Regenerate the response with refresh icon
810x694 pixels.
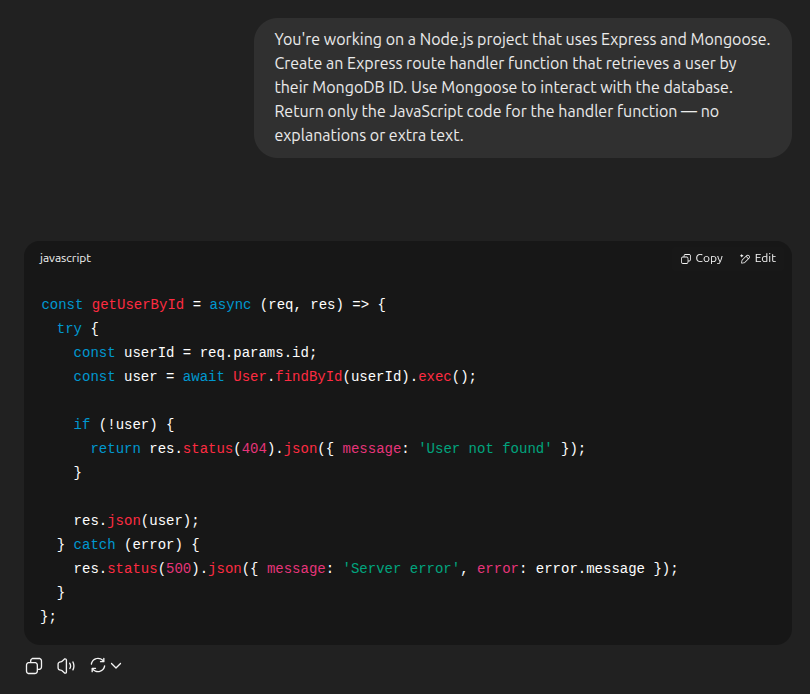(x=98, y=666)
